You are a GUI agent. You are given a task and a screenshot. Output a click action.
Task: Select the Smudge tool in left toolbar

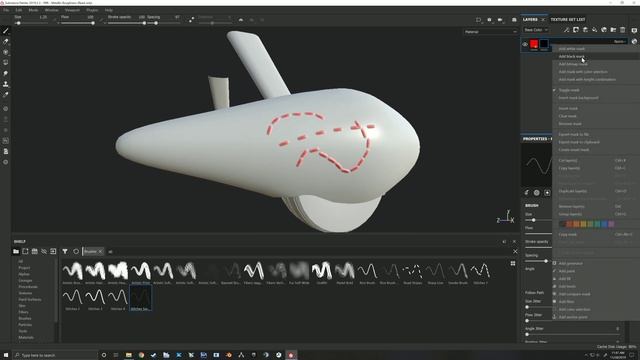pos(6,73)
